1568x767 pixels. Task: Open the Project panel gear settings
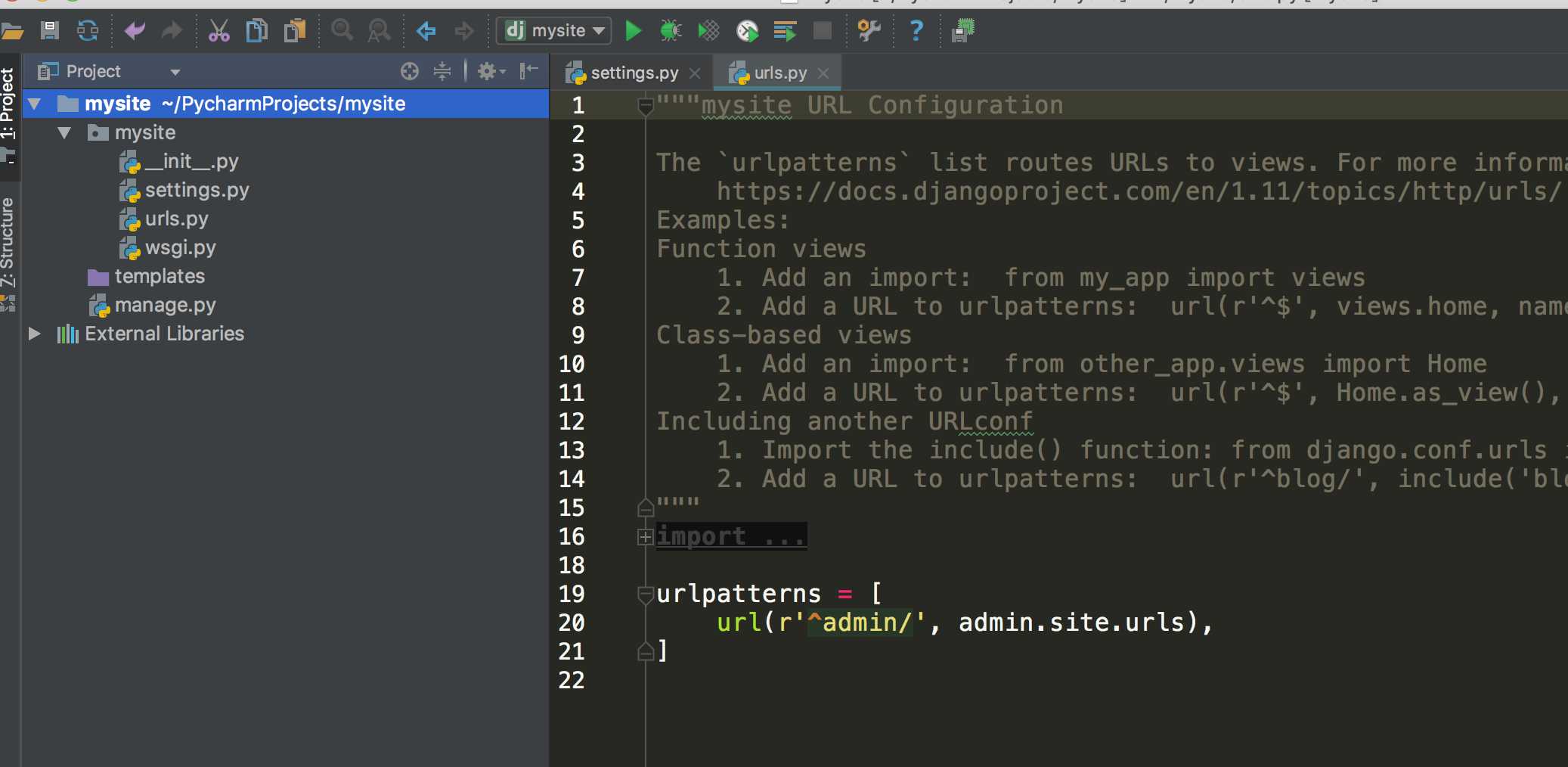coord(491,72)
